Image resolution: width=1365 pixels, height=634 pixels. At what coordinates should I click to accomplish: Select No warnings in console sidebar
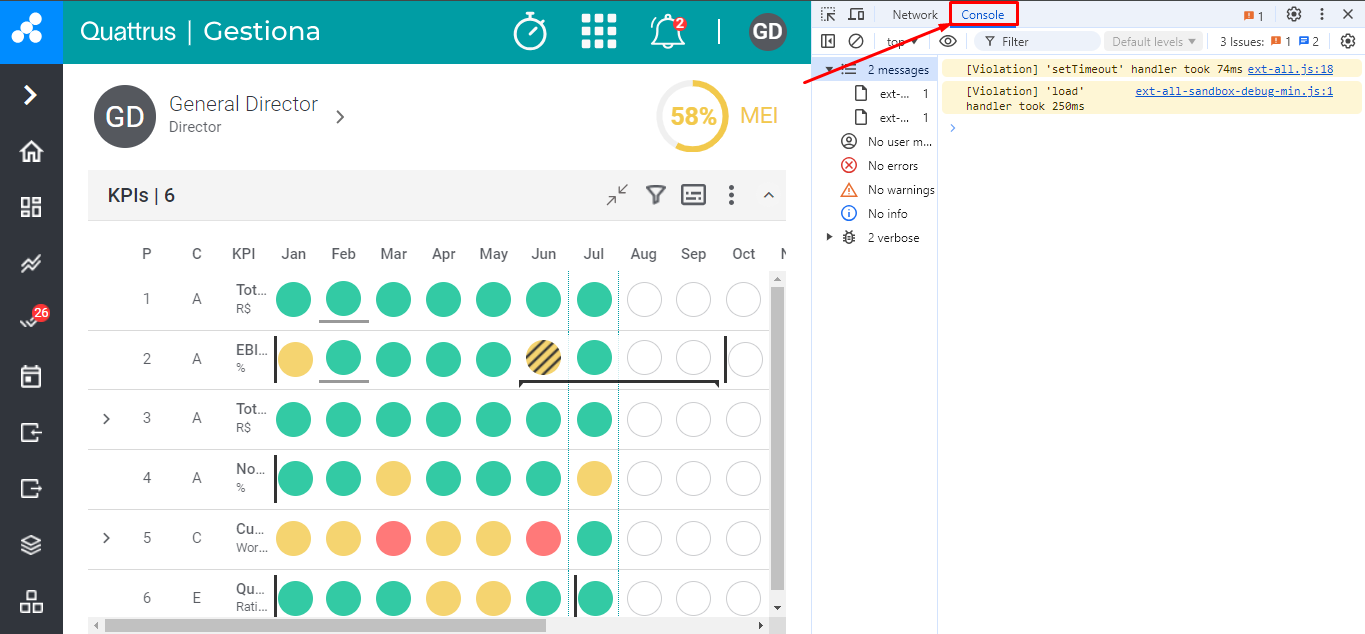[888, 190]
